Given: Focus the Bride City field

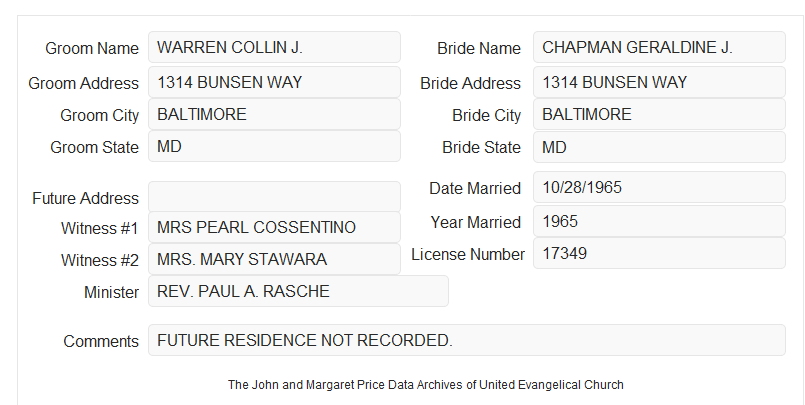Looking at the screenshot, I should coord(659,114).
